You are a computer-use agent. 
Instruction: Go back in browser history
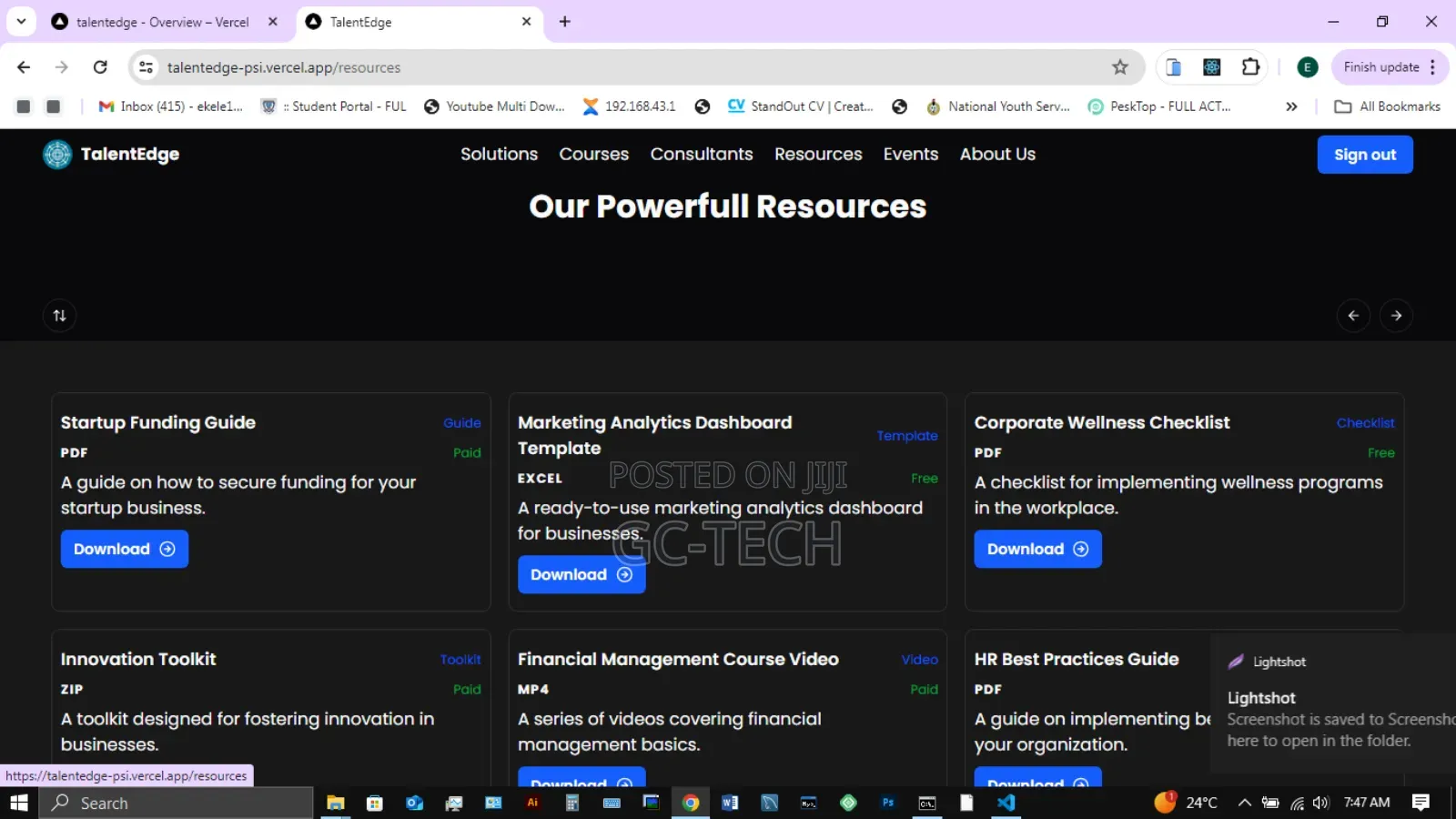[x=24, y=67]
